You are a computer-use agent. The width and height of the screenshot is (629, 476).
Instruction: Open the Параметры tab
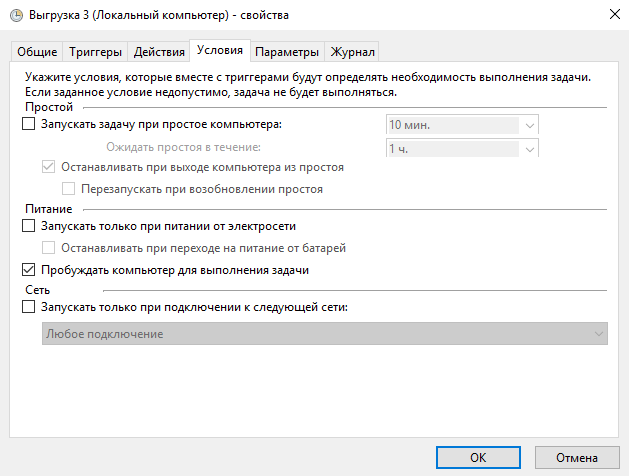(x=287, y=52)
